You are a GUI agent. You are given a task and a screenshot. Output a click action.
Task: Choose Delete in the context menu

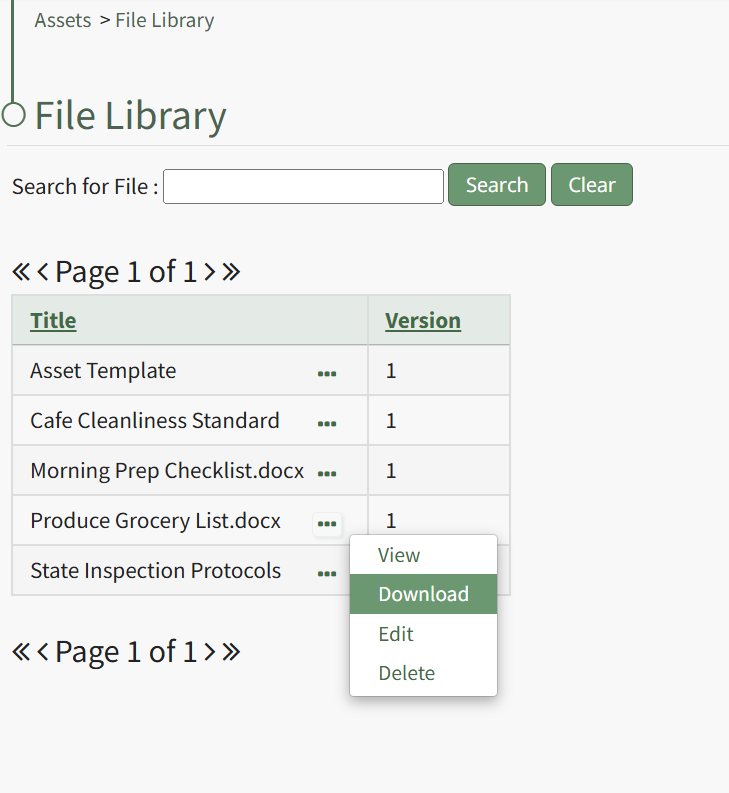[x=406, y=673]
